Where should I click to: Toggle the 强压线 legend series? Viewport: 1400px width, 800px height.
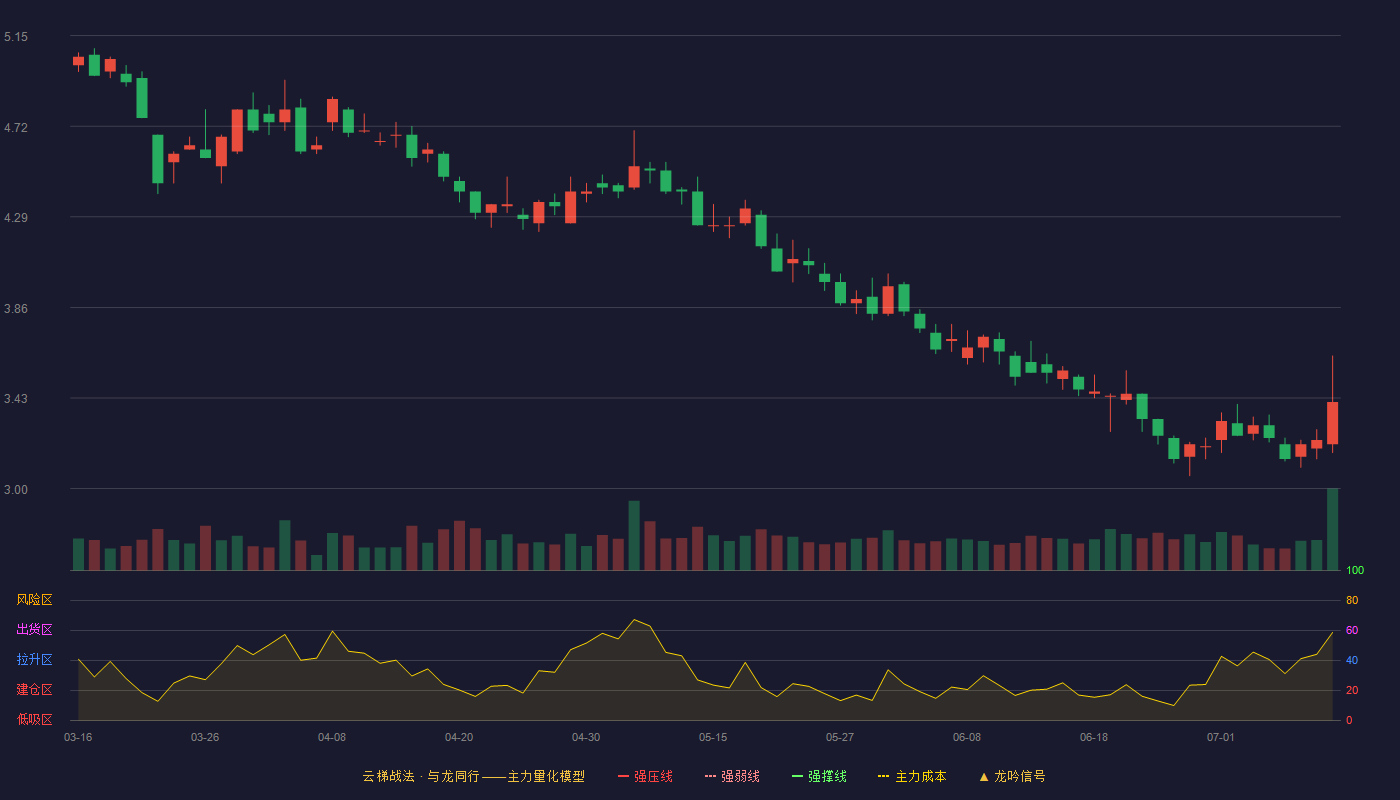click(645, 776)
